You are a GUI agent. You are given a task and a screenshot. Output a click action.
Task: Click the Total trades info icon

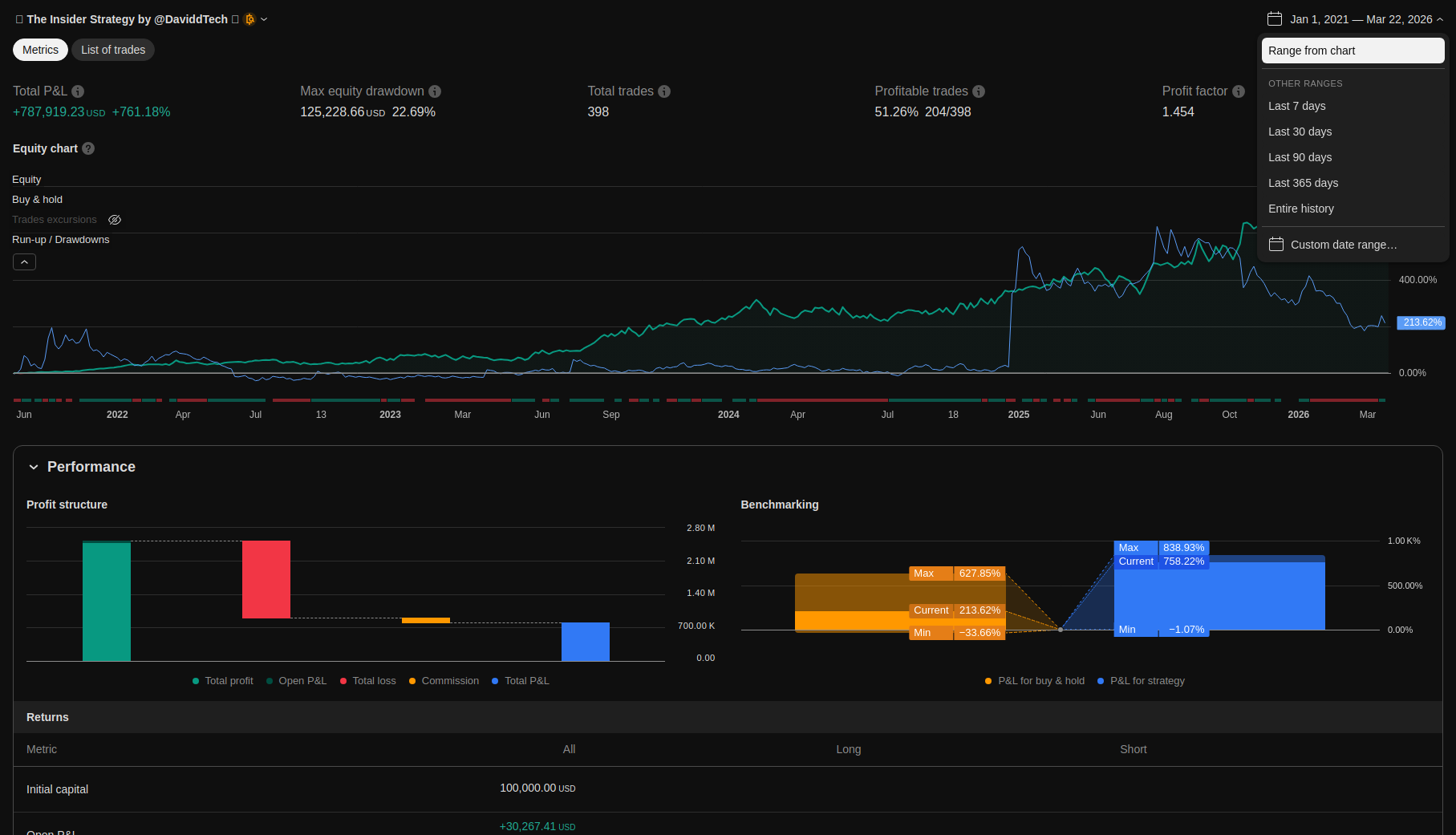click(x=664, y=91)
